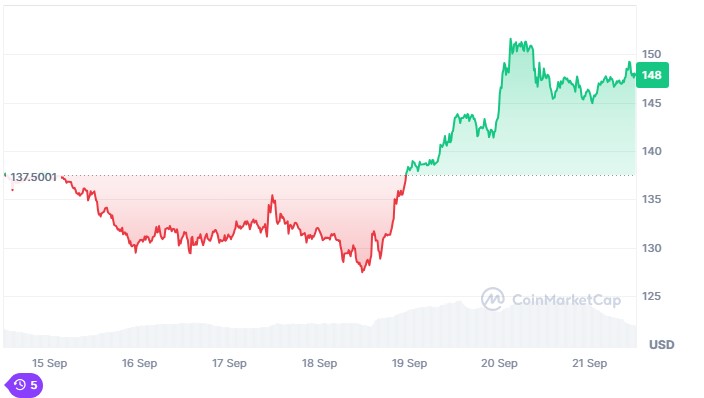704x398 pixels.
Task: Click the 130 price axis label
Action: 651,248
